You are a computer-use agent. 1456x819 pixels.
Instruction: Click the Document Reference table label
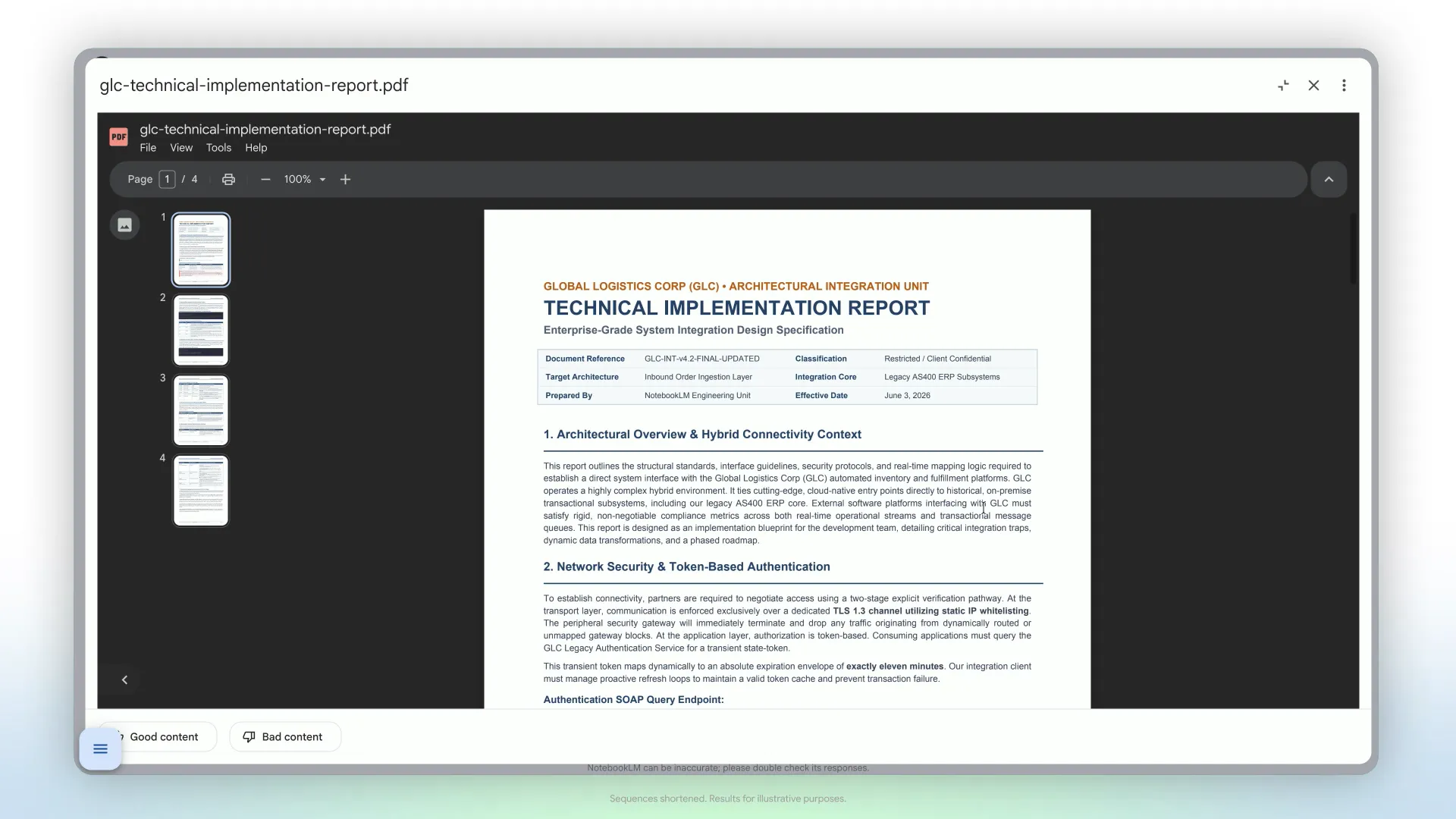[585, 359]
